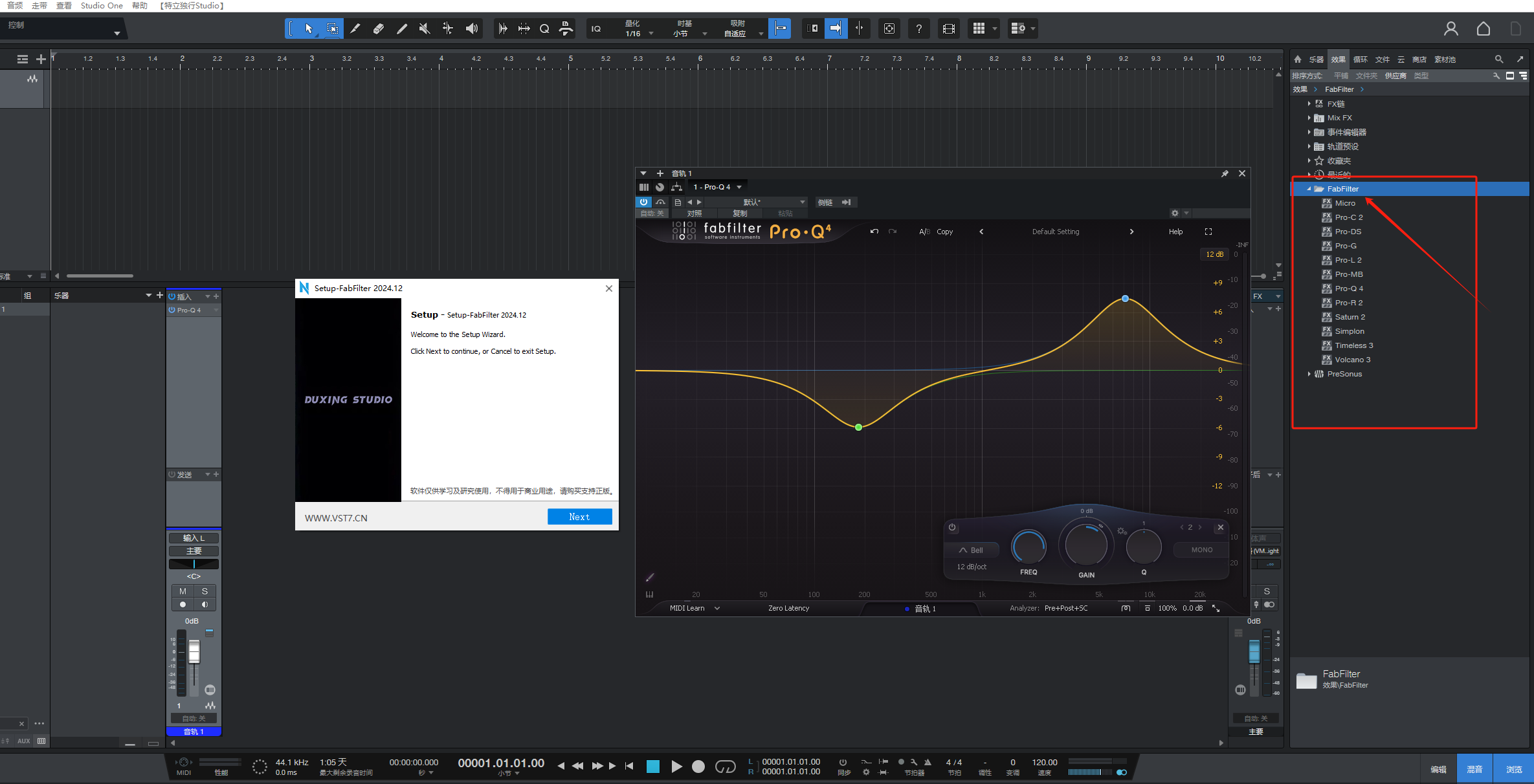This screenshot has width=1534, height=784.
Task: Expand the Mix FX folder
Action: [x=1309, y=118]
